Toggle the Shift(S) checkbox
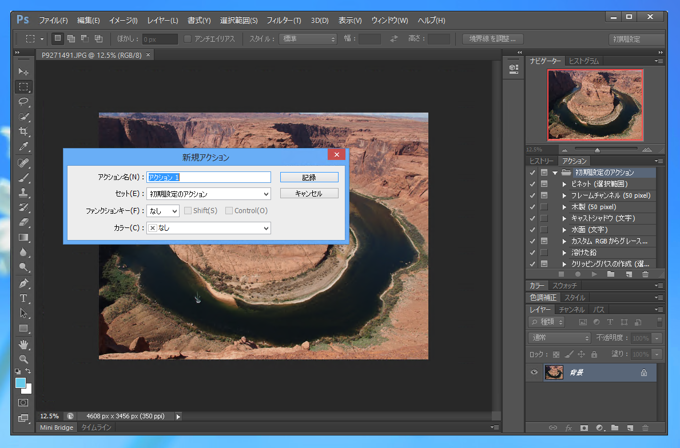The height and width of the screenshot is (448, 680). [x=188, y=211]
